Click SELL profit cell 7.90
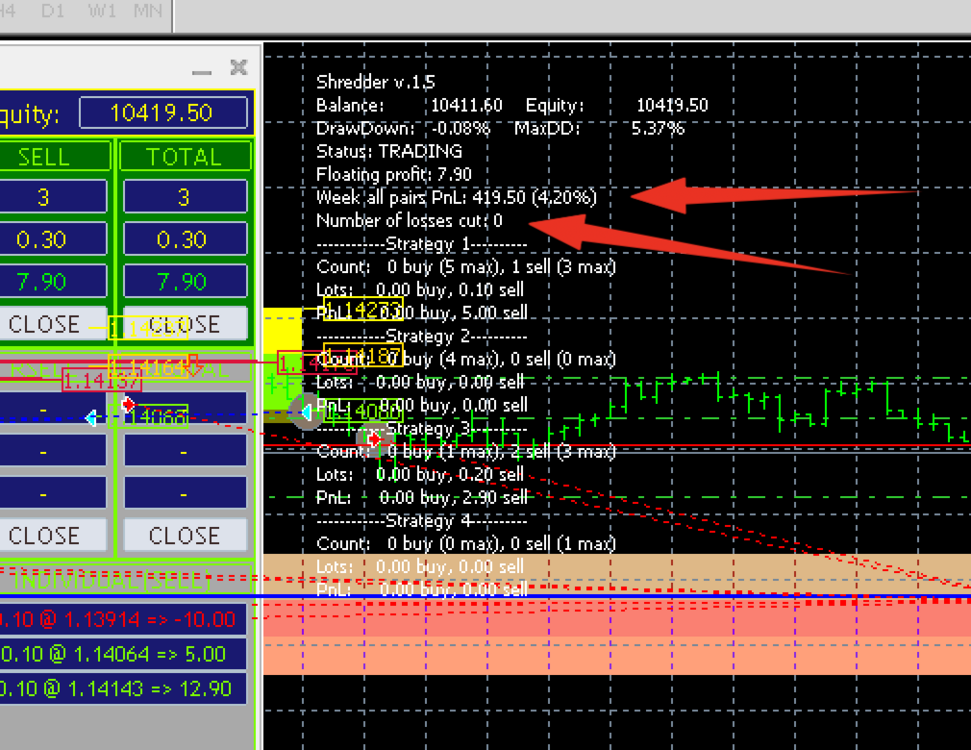971x750 pixels. tap(53, 282)
